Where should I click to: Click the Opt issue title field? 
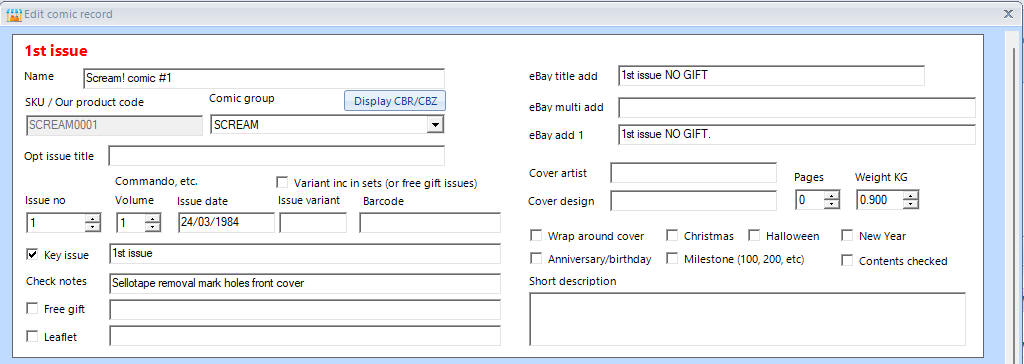[276, 156]
